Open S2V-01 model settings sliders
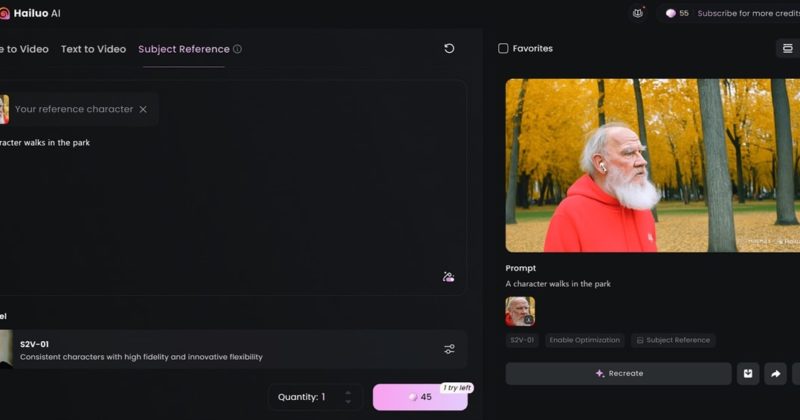Image resolution: width=800 pixels, height=420 pixels. tap(449, 349)
